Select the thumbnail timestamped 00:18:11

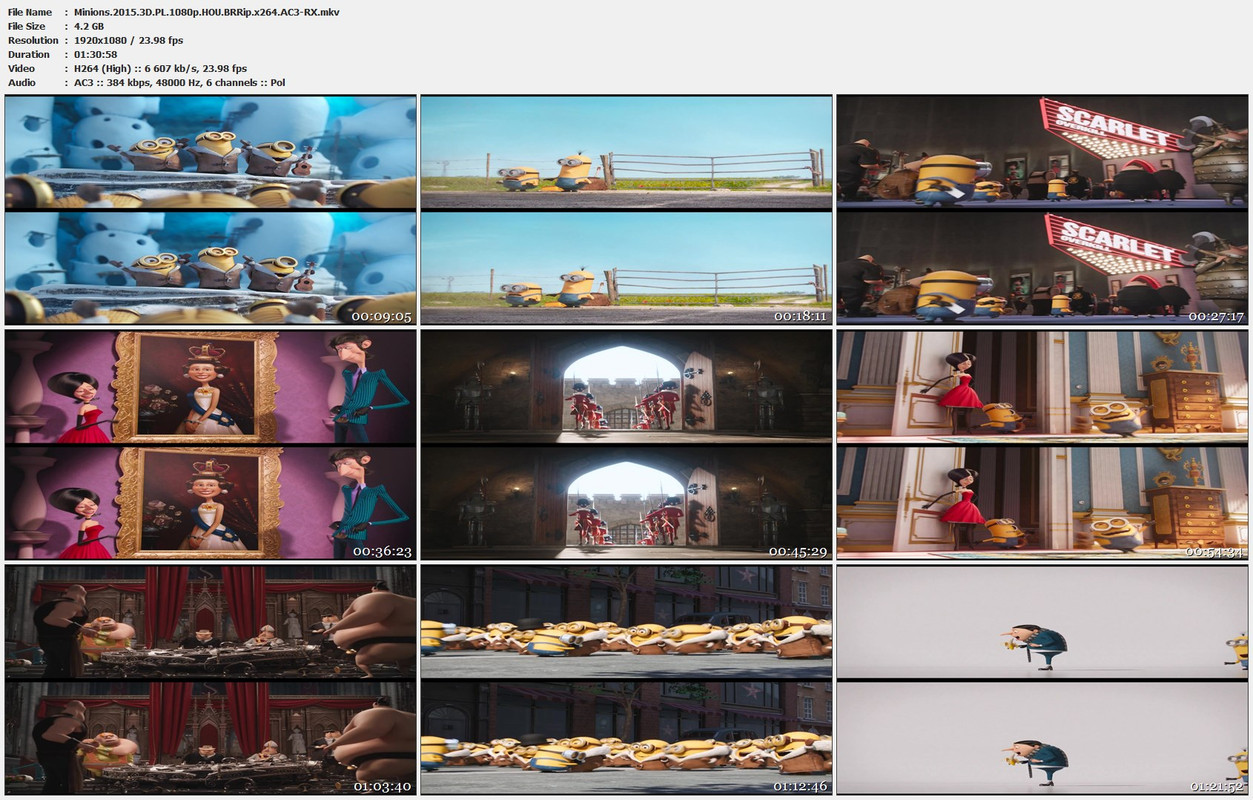tap(627, 209)
